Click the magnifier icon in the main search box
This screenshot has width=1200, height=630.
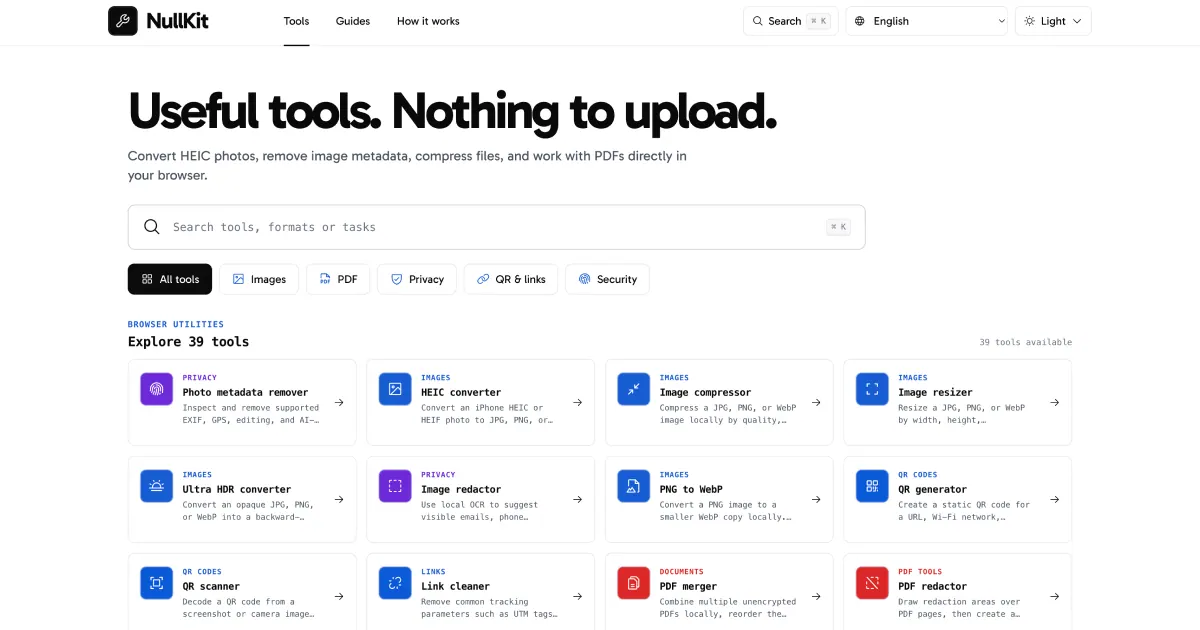click(x=152, y=227)
